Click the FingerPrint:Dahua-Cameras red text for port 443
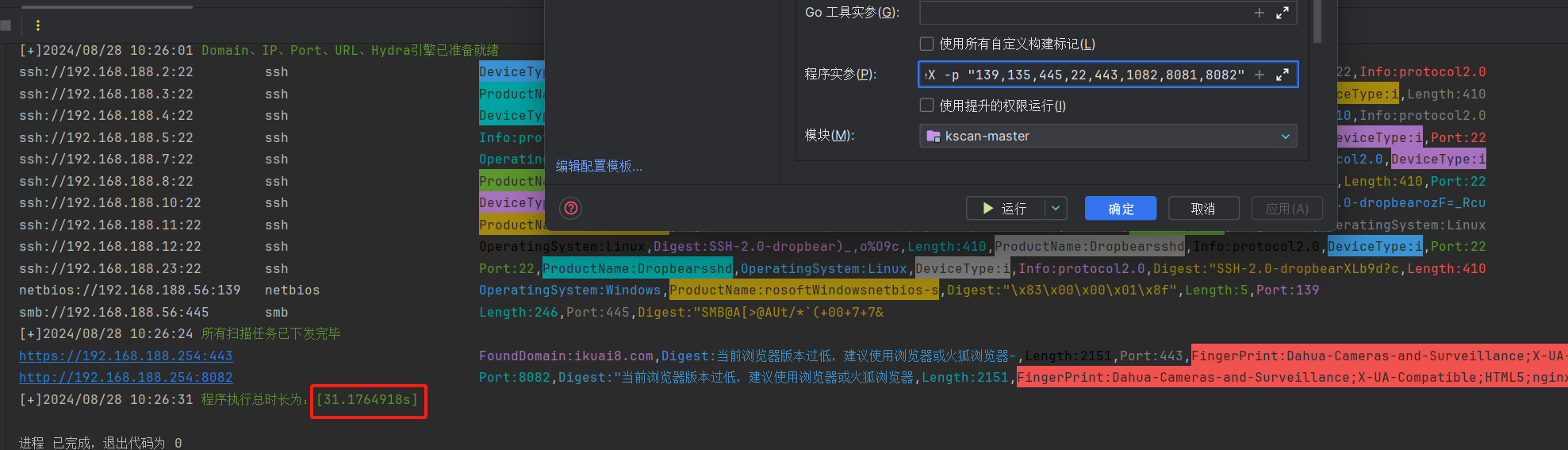This screenshot has height=450, width=1568. point(1378,356)
